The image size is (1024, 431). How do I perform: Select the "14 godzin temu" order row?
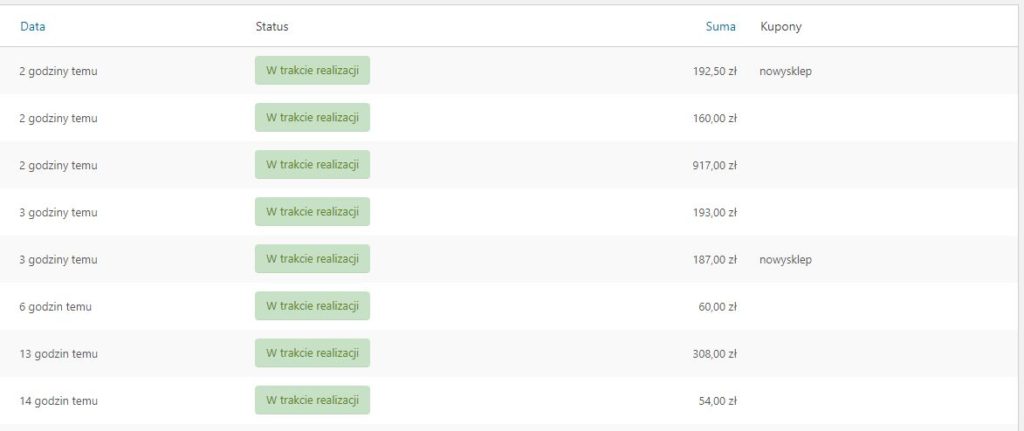59,401
